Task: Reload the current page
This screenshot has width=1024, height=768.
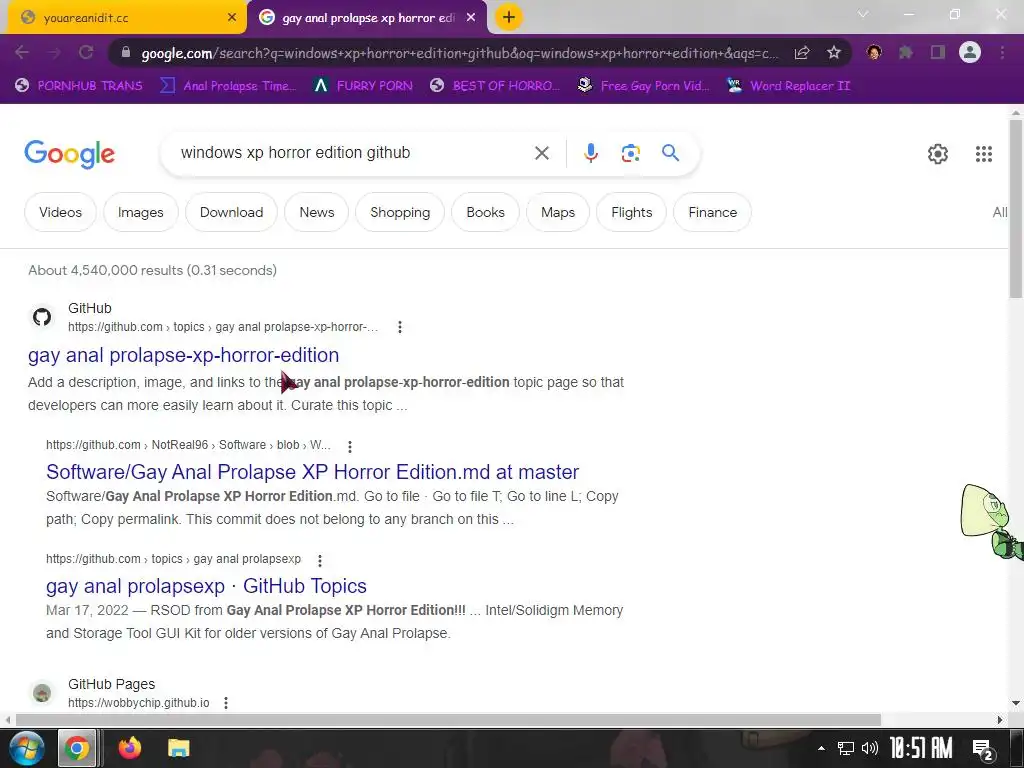Action: (x=86, y=52)
